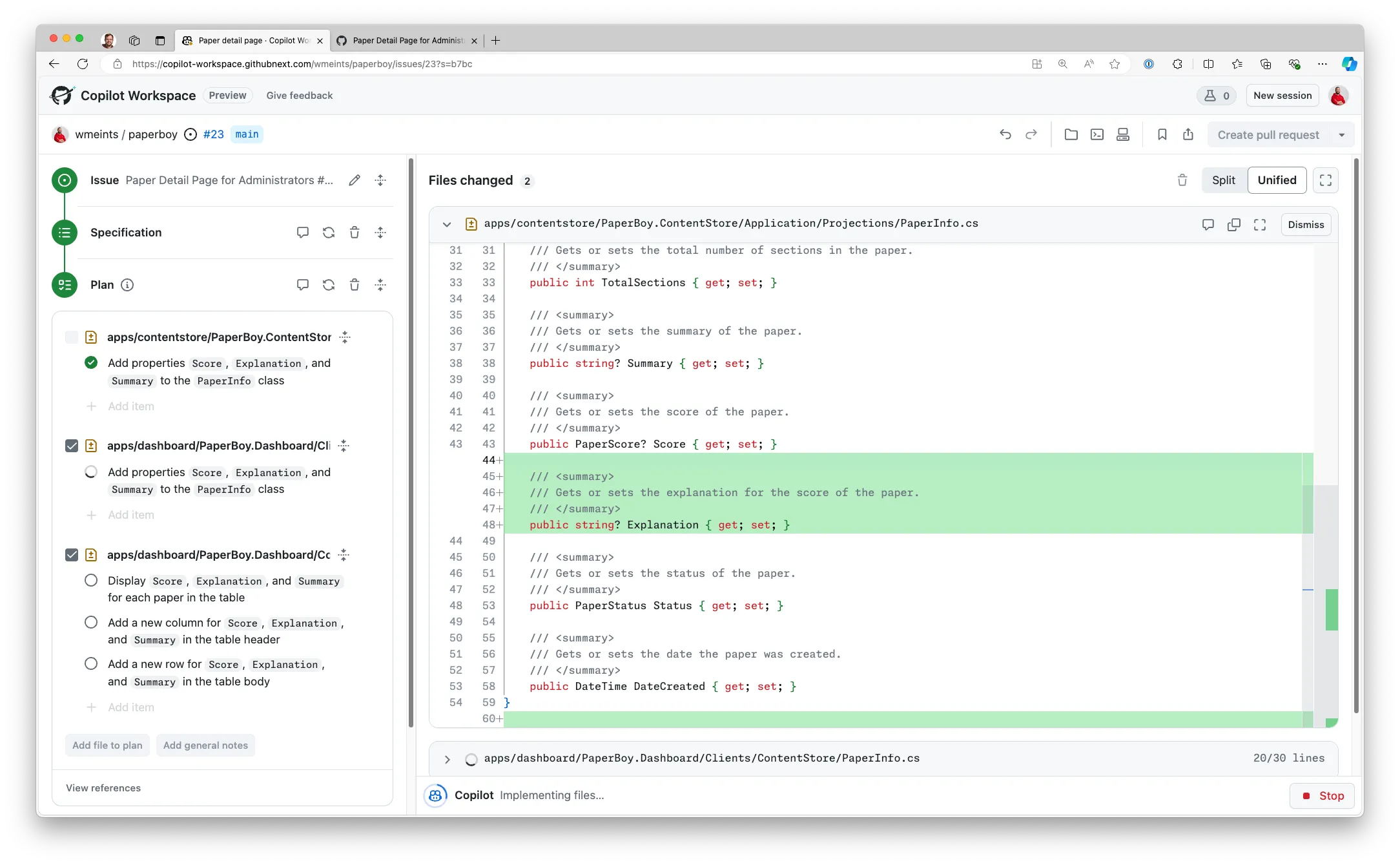Stop Copilot implementing files
The height and width of the screenshot is (865, 1400).
1322,796
